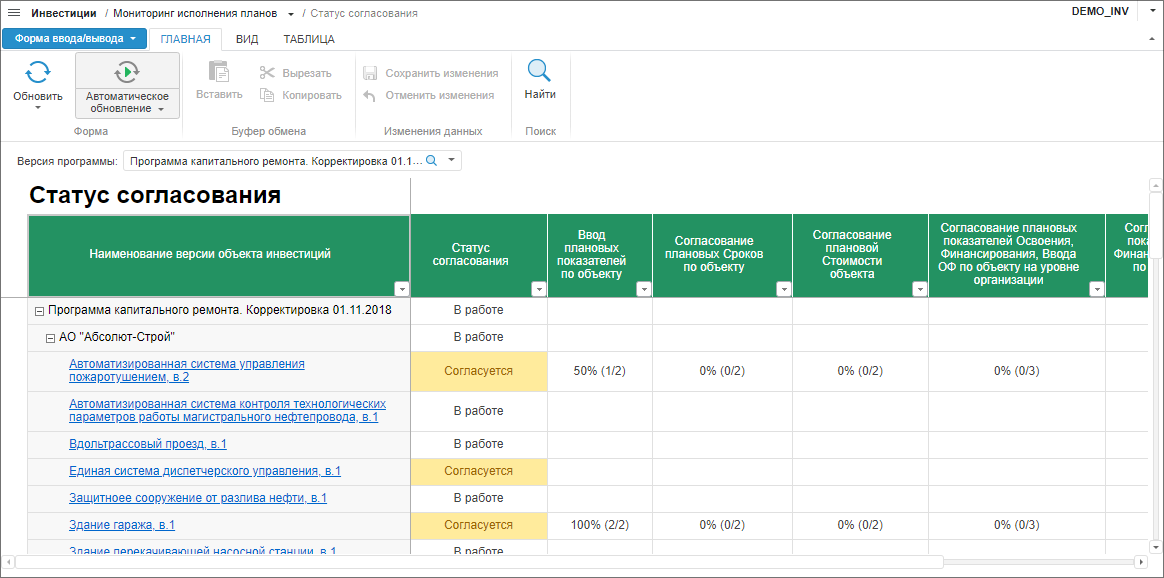Click the Найти search icon
1164x578 pixels.
coord(539,71)
